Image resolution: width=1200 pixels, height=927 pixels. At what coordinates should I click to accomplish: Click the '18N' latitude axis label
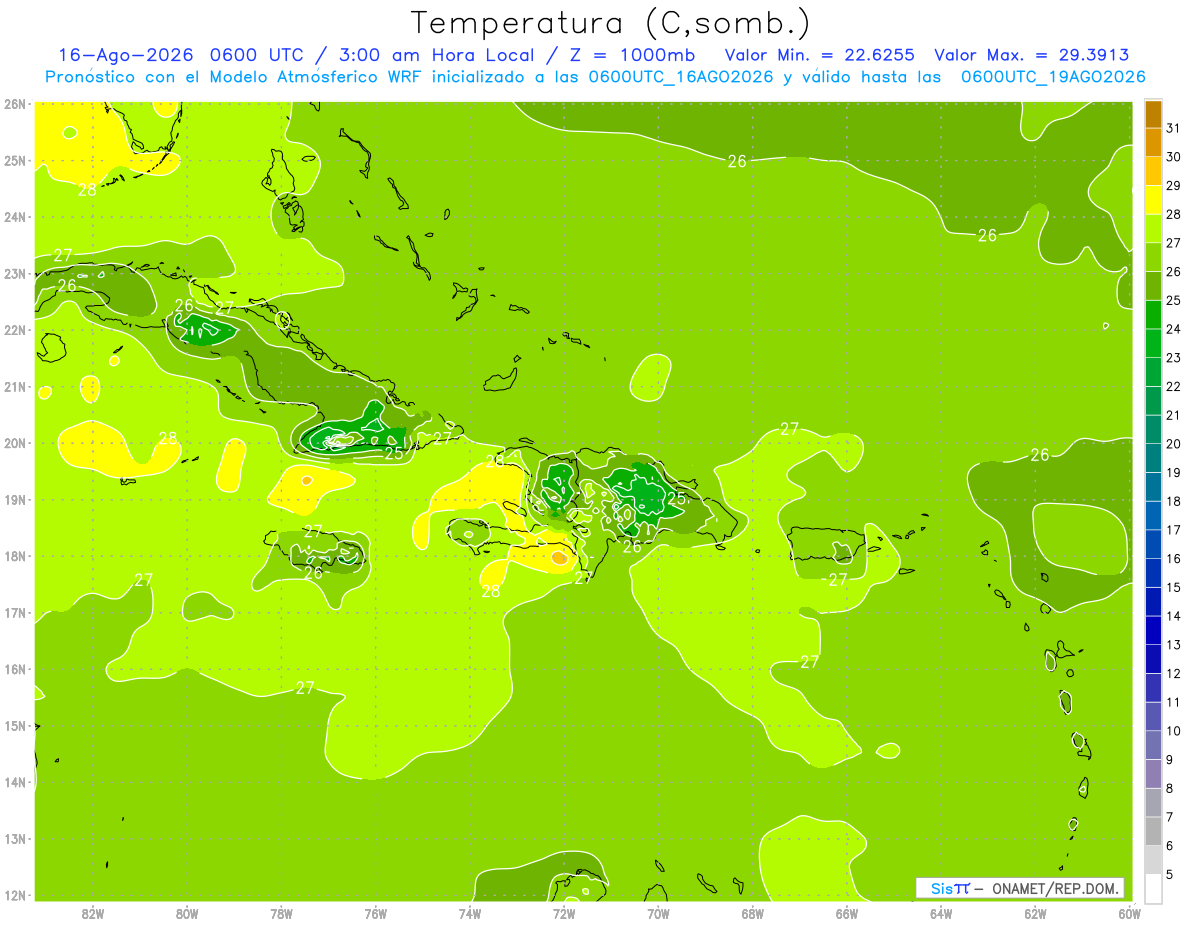coord(14,556)
